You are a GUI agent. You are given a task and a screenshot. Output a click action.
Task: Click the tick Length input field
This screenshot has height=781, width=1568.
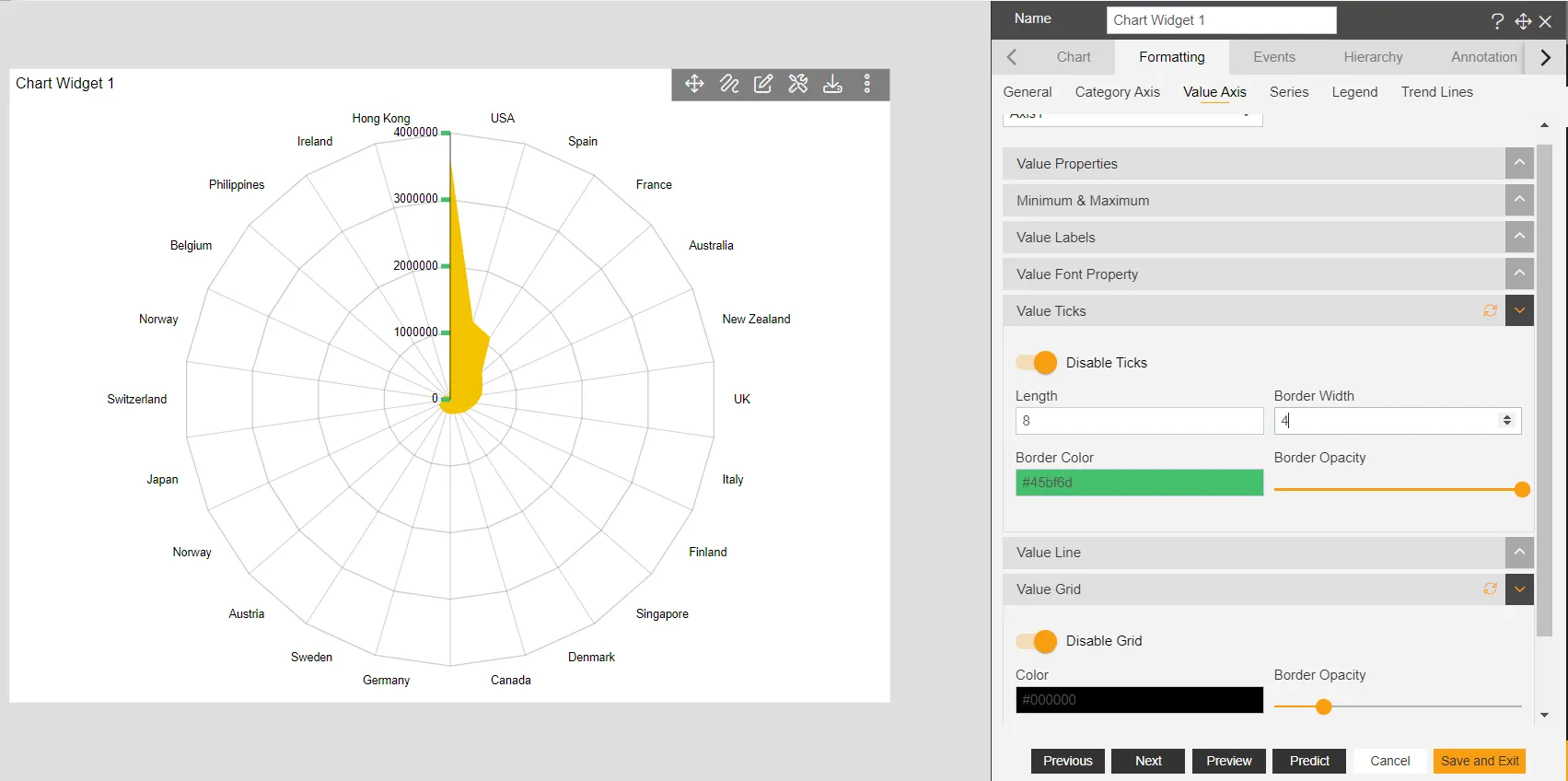coord(1140,421)
